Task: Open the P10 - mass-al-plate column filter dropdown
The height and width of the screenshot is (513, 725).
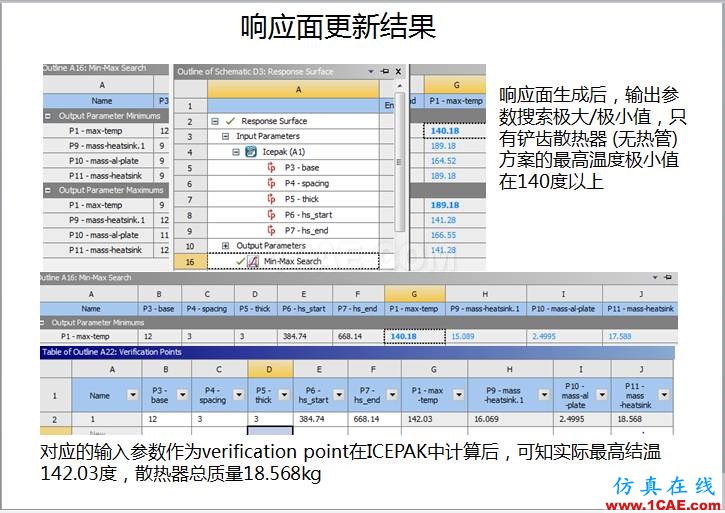Action: (x=602, y=395)
